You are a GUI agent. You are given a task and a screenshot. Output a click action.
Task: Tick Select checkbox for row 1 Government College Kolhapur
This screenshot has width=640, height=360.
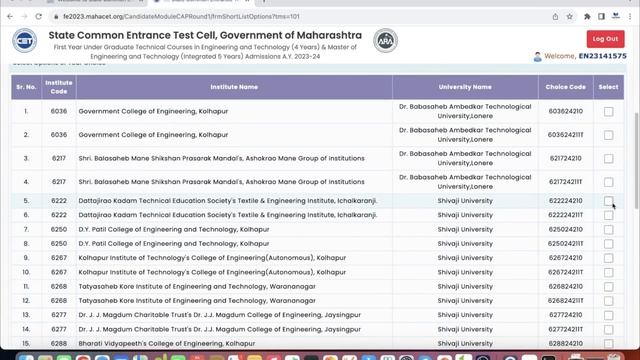pyautogui.click(x=608, y=111)
